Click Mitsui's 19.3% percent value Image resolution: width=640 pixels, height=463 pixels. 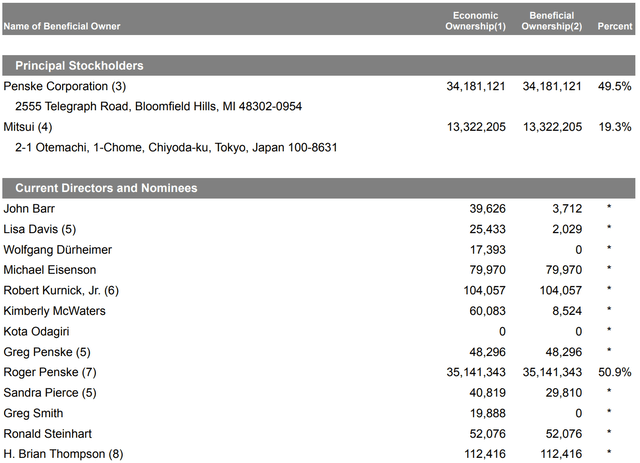(x=615, y=127)
